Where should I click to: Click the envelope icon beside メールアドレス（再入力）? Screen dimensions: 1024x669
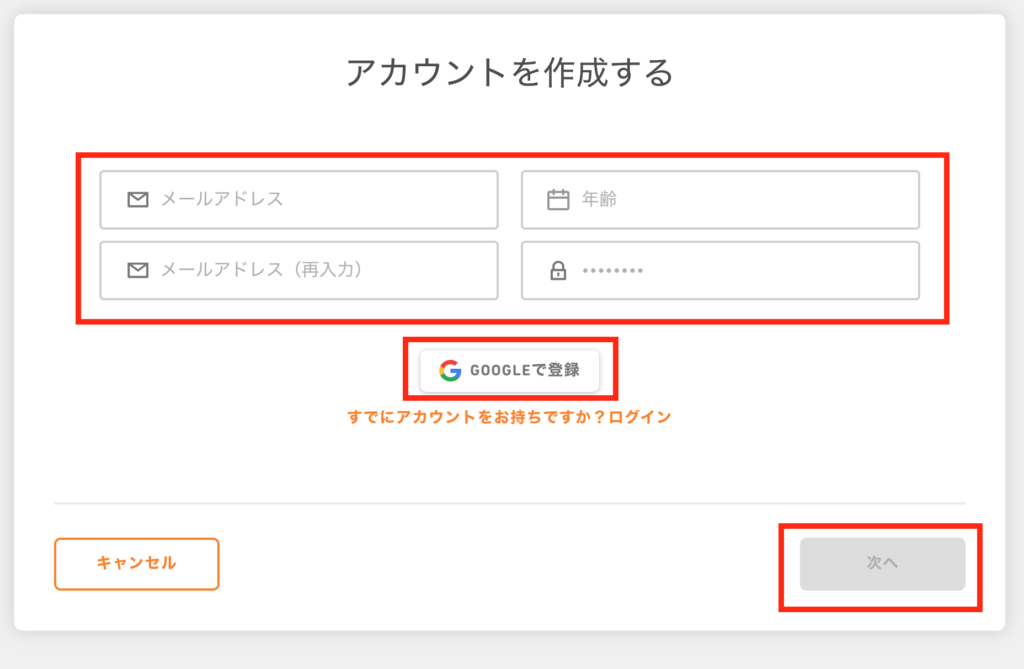point(138,270)
